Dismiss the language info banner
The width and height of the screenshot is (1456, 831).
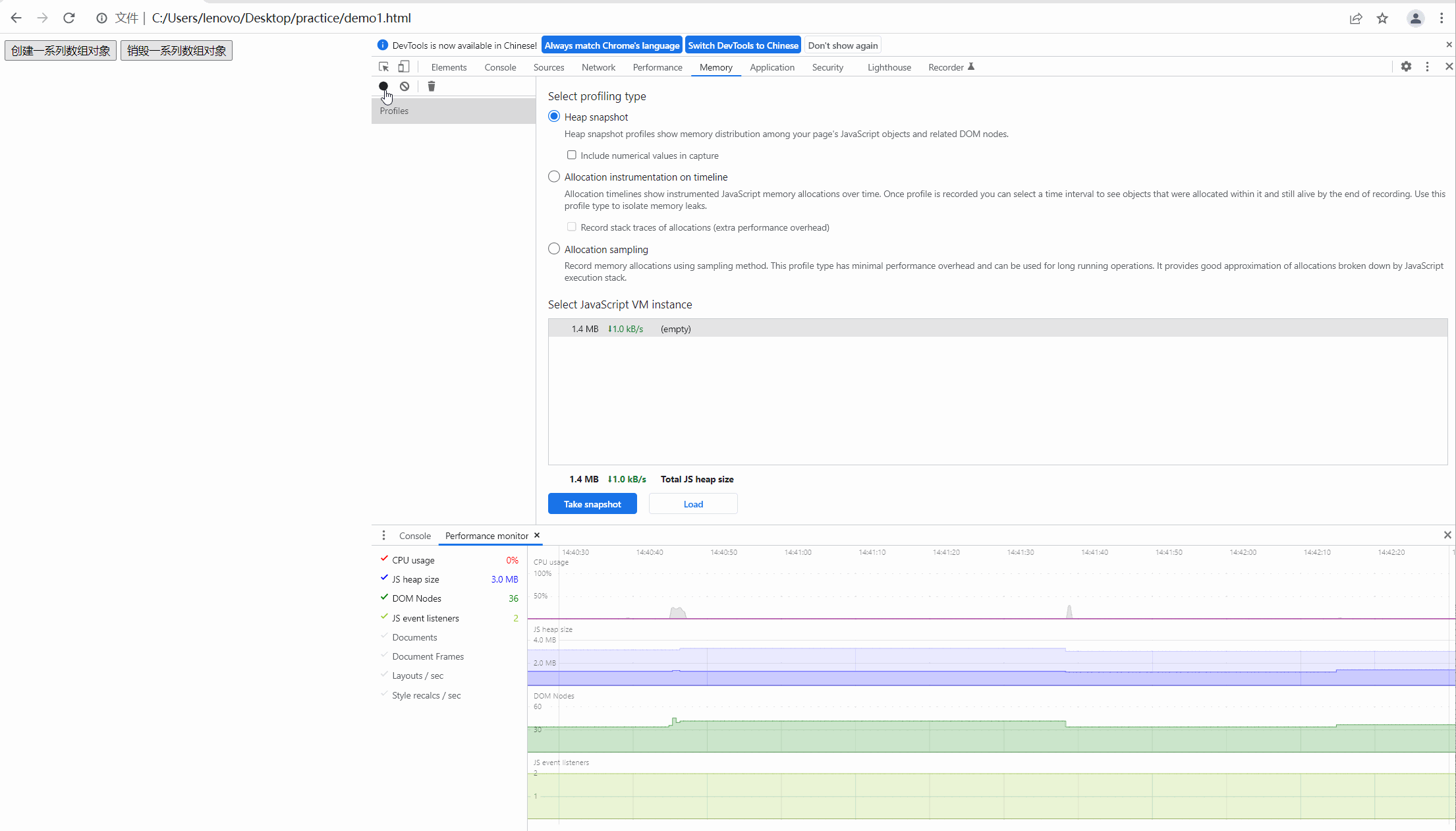click(1449, 45)
